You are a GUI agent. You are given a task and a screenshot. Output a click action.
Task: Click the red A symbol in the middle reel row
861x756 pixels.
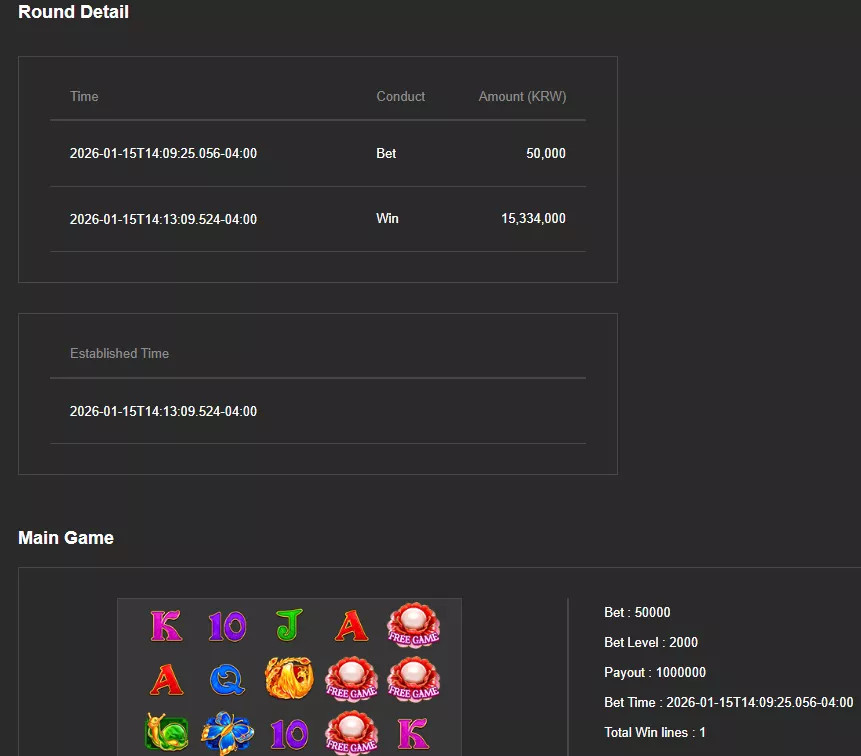pyautogui.click(x=166, y=680)
